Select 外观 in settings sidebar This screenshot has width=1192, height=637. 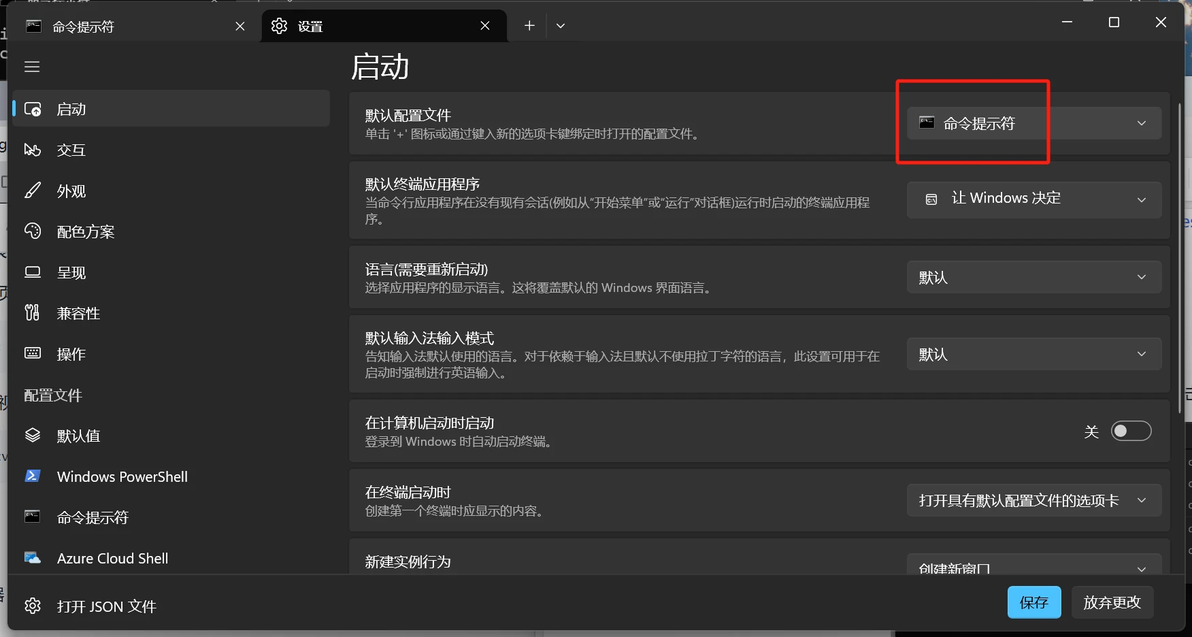(x=172, y=191)
